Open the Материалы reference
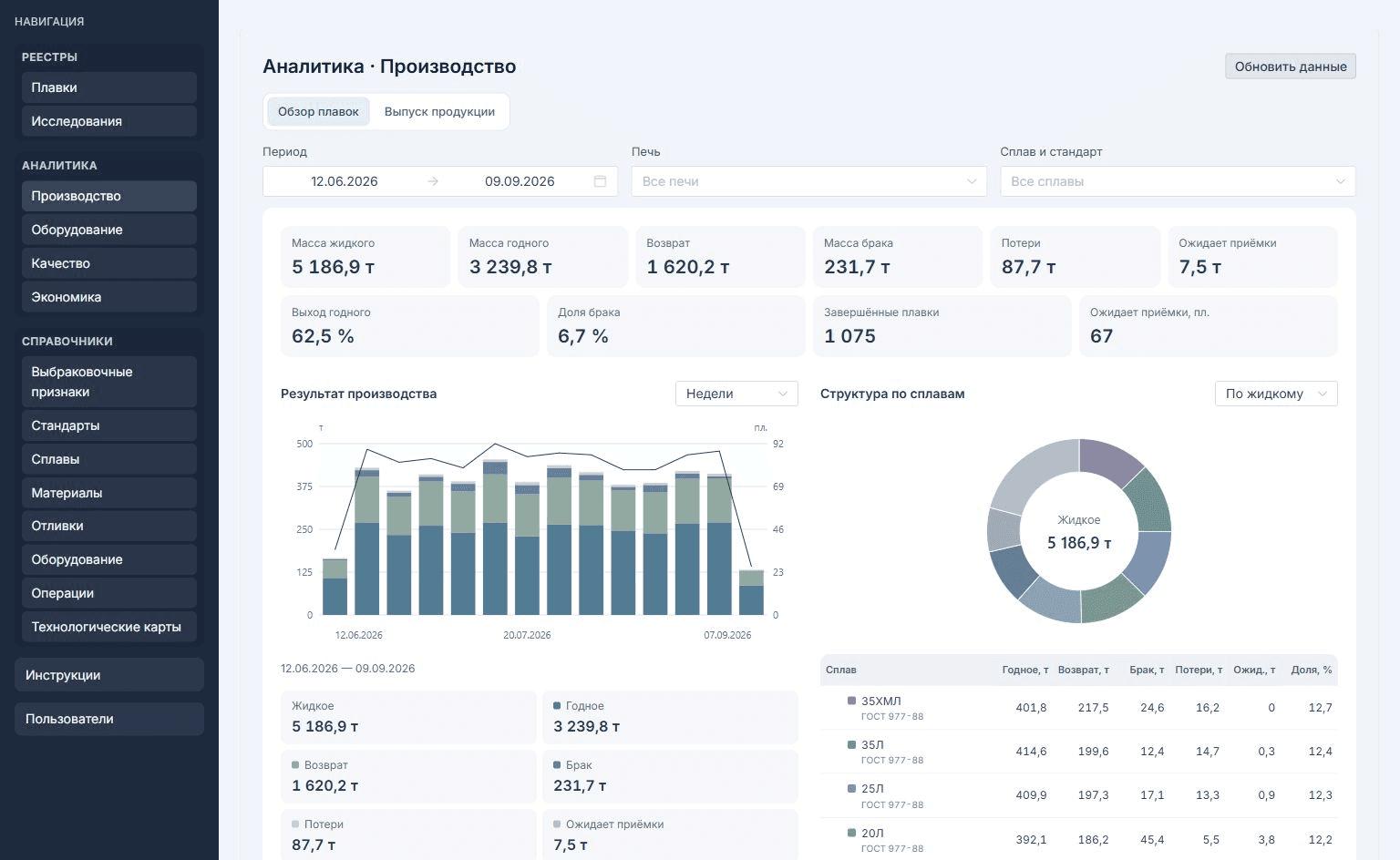Image resolution: width=1400 pixels, height=860 pixels. pos(109,493)
